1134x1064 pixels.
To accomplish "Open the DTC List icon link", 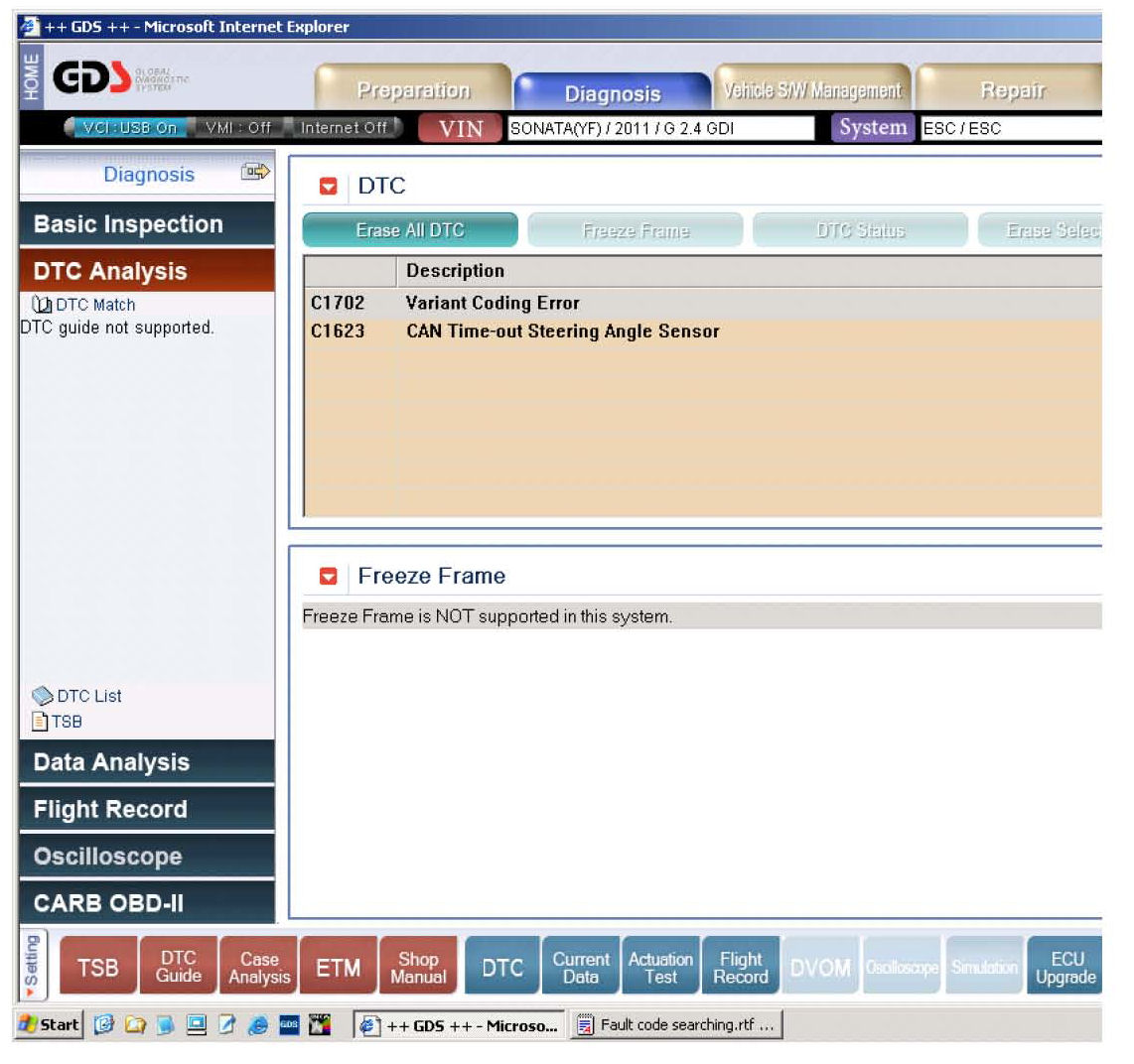I will coord(43,696).
